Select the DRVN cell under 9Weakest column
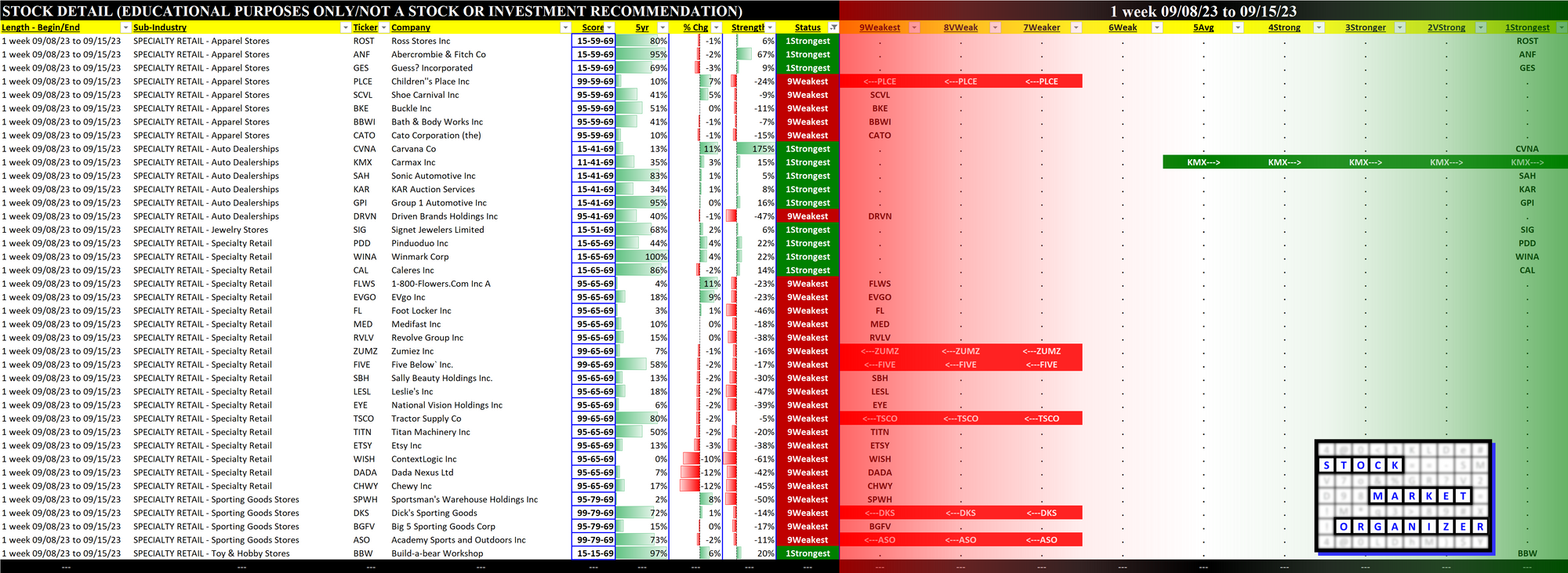Viewport: 1568px width, 573px height. [880, 216]
